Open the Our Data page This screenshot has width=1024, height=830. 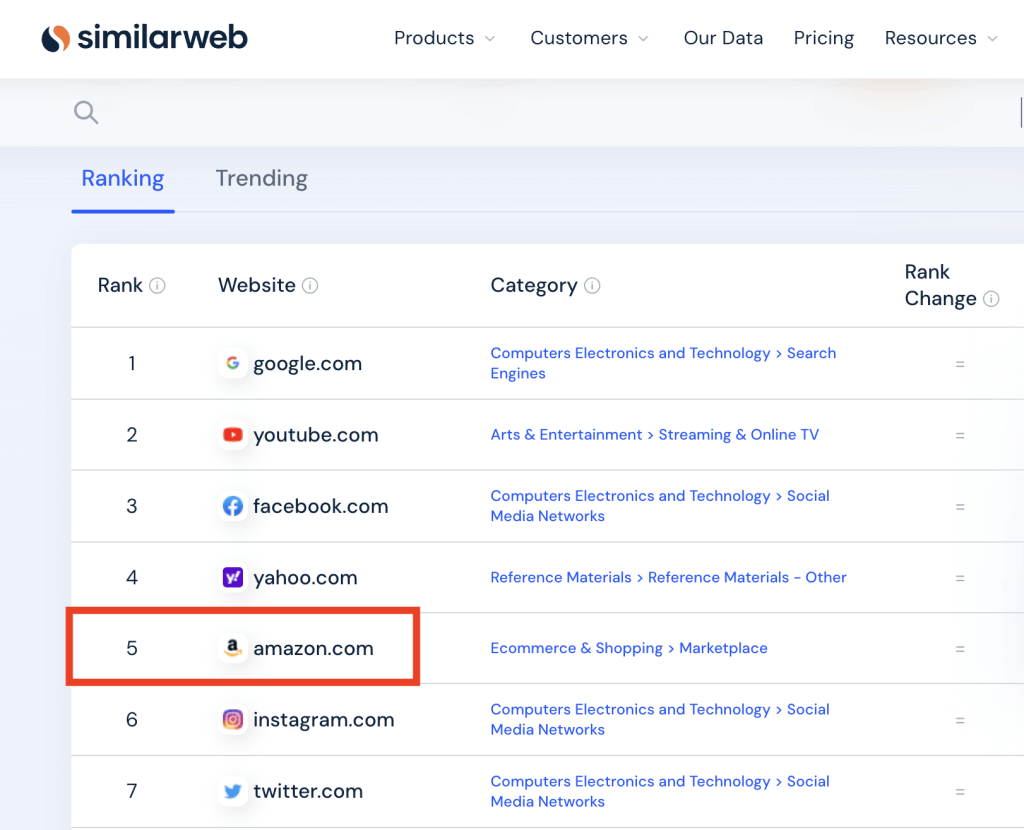coord(723,38)
